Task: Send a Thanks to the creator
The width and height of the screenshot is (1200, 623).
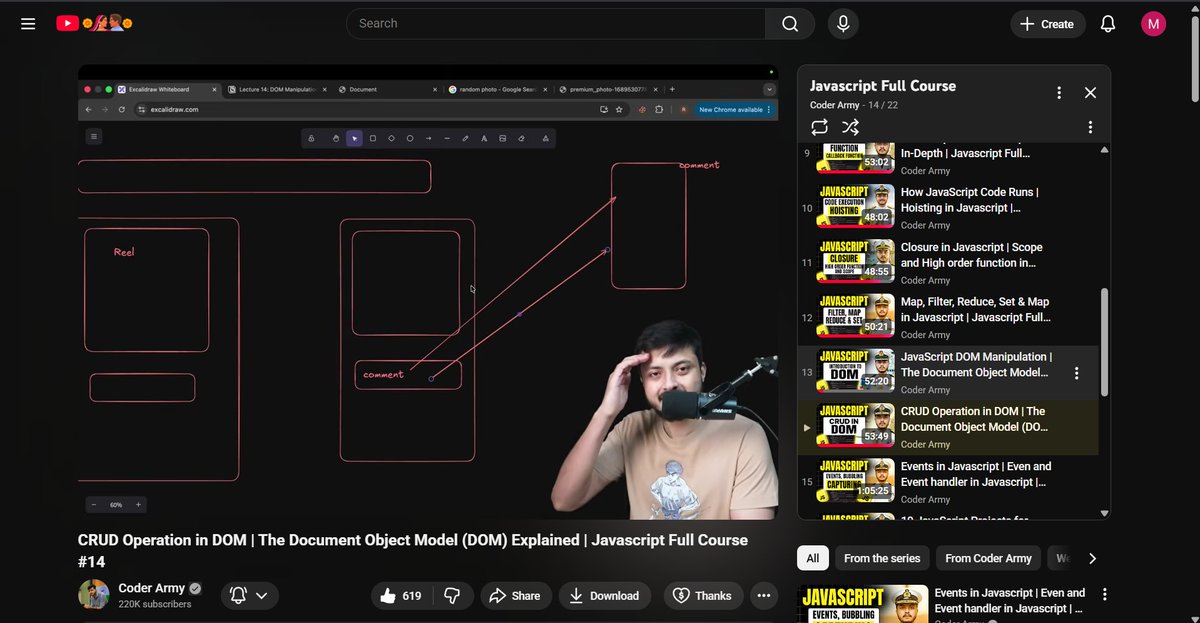Action: (703, 595)
